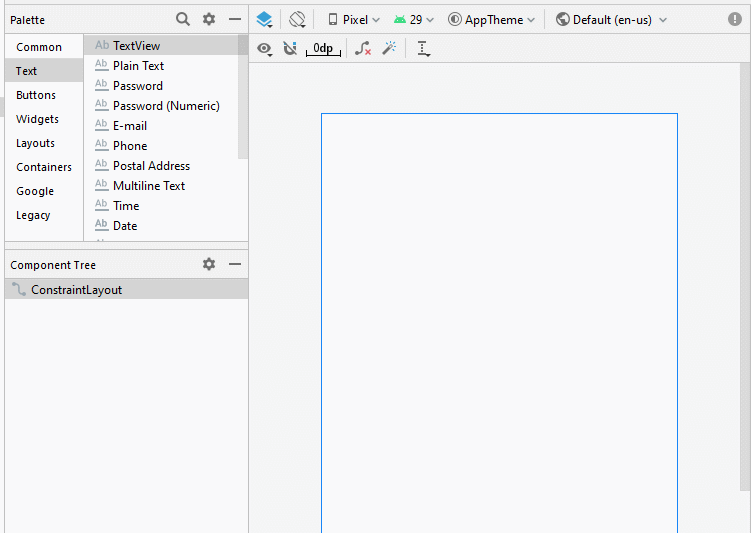
Task: Select Legacy palette category
Action: coord(44,215)
